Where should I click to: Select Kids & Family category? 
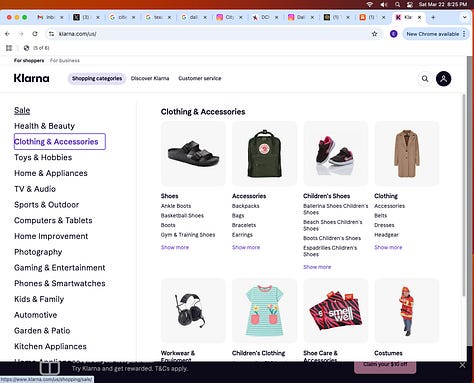coord(39,299)
